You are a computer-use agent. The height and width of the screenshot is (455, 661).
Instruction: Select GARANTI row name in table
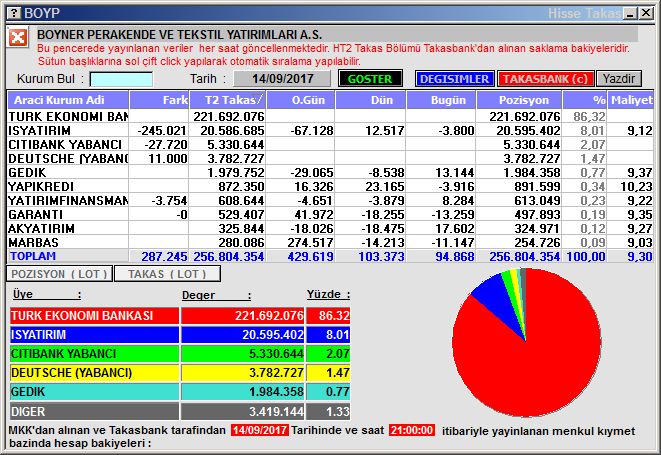pyautogui.click(x=35, y=214)
